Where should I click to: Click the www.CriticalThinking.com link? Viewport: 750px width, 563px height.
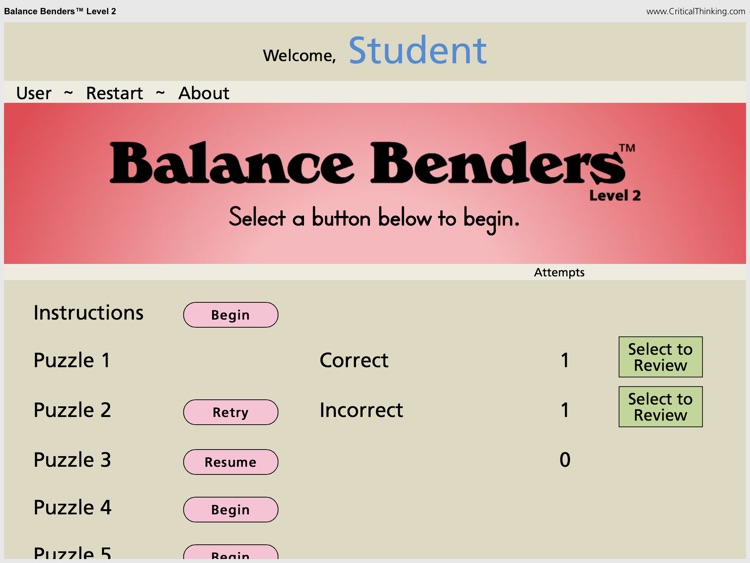[x=695, y=11]
